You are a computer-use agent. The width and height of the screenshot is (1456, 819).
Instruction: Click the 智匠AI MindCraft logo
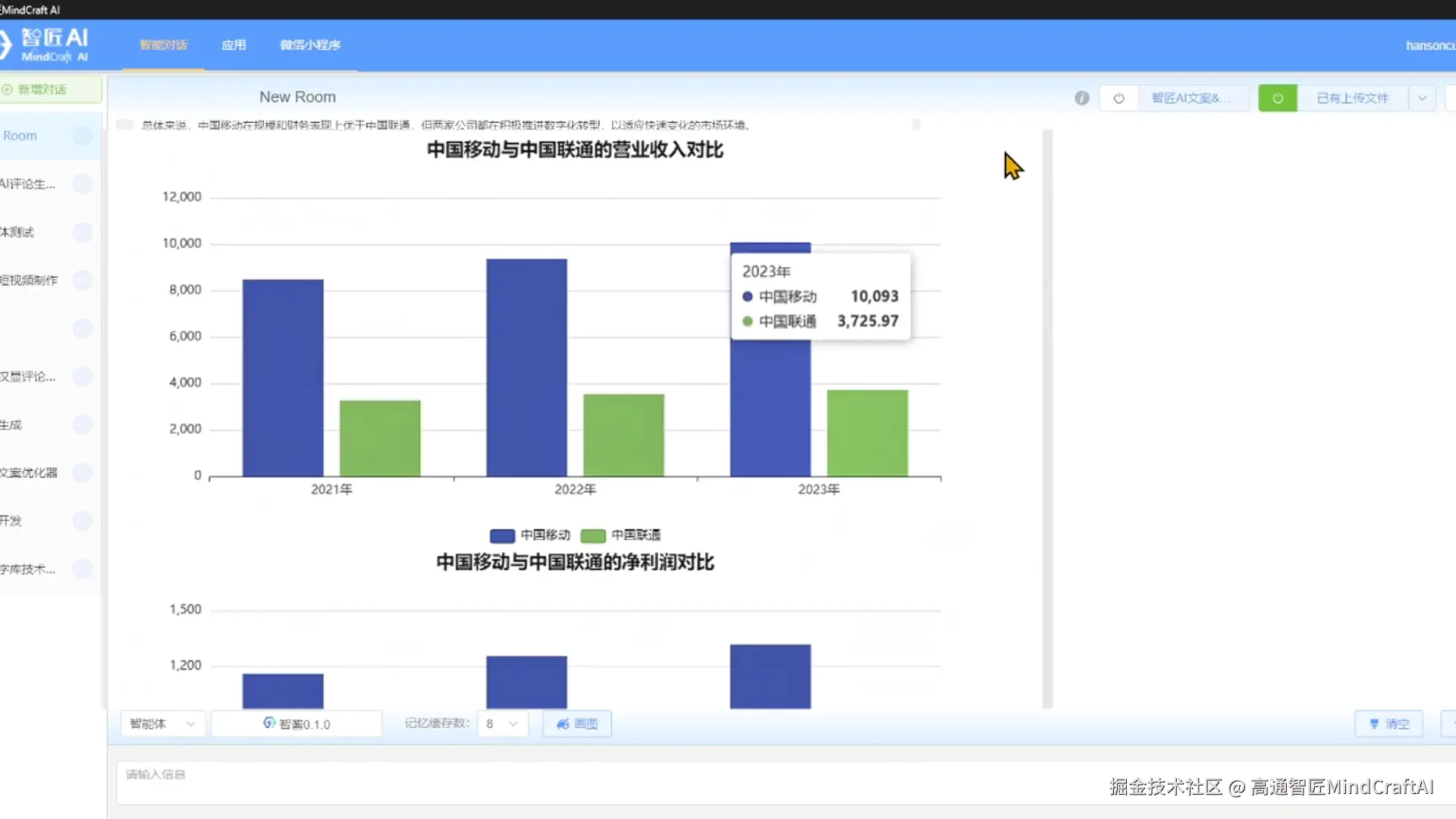[x=45, y=45]
